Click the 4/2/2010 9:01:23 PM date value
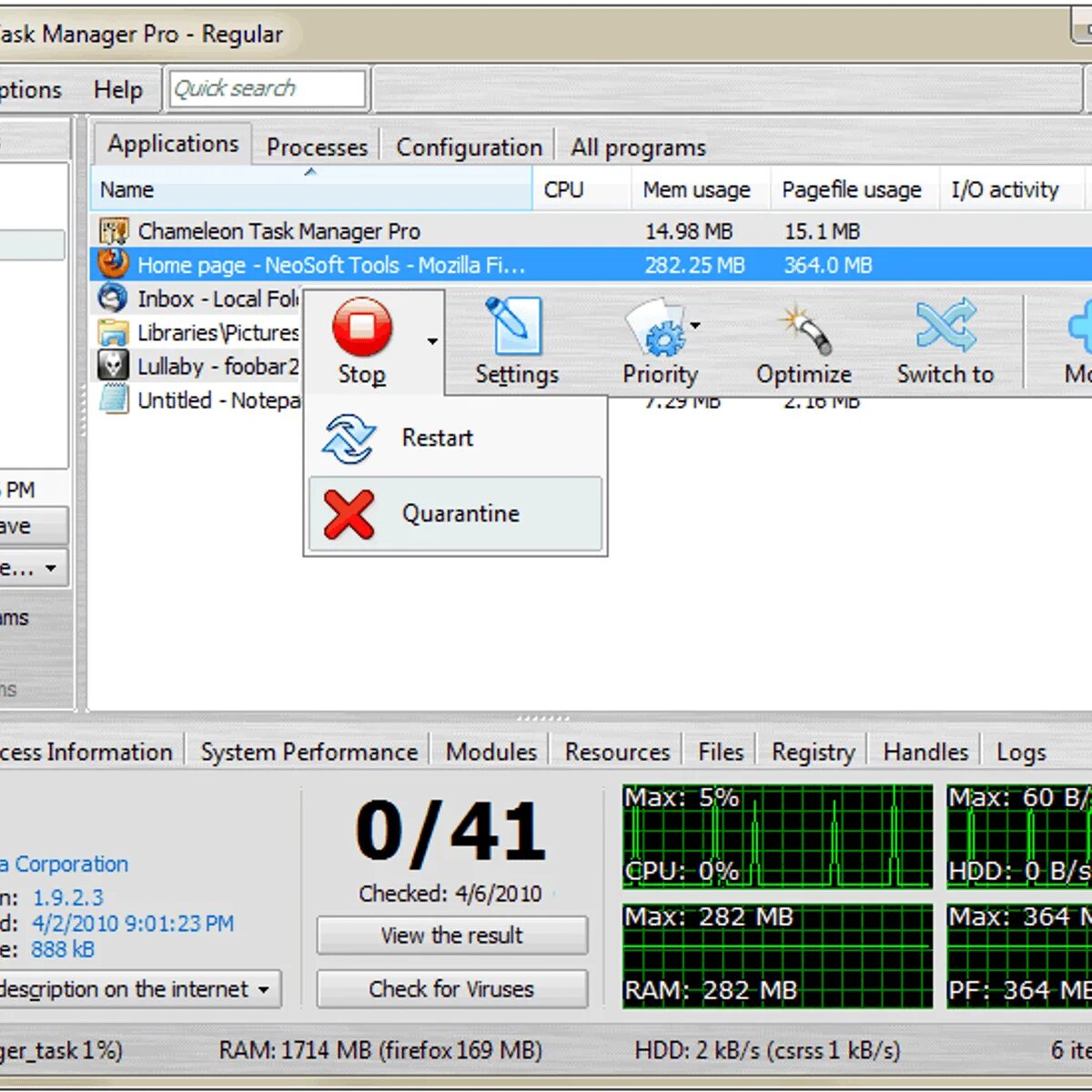 (133, 924)
